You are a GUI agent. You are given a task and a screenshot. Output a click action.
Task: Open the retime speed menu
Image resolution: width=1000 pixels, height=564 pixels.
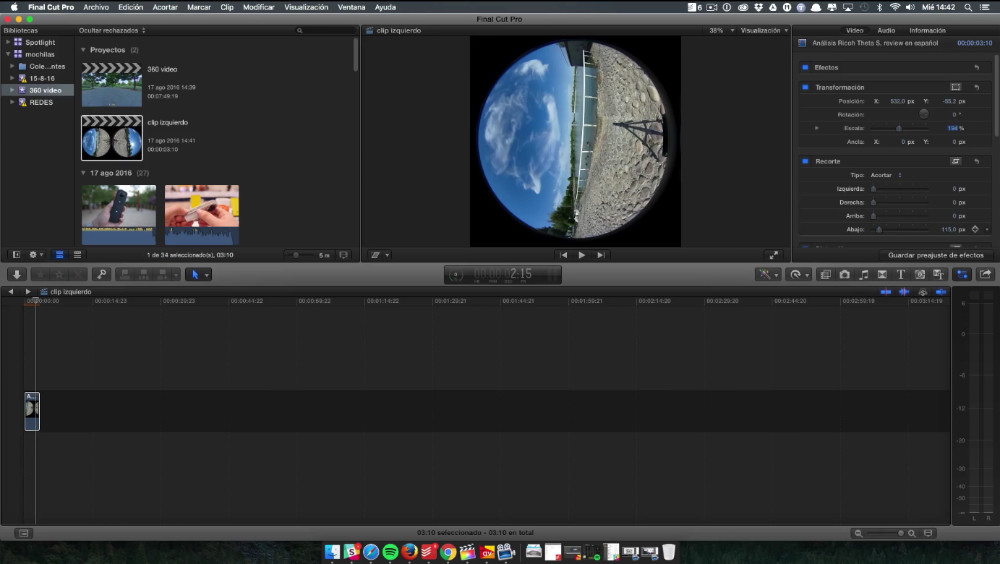(798, 274)
